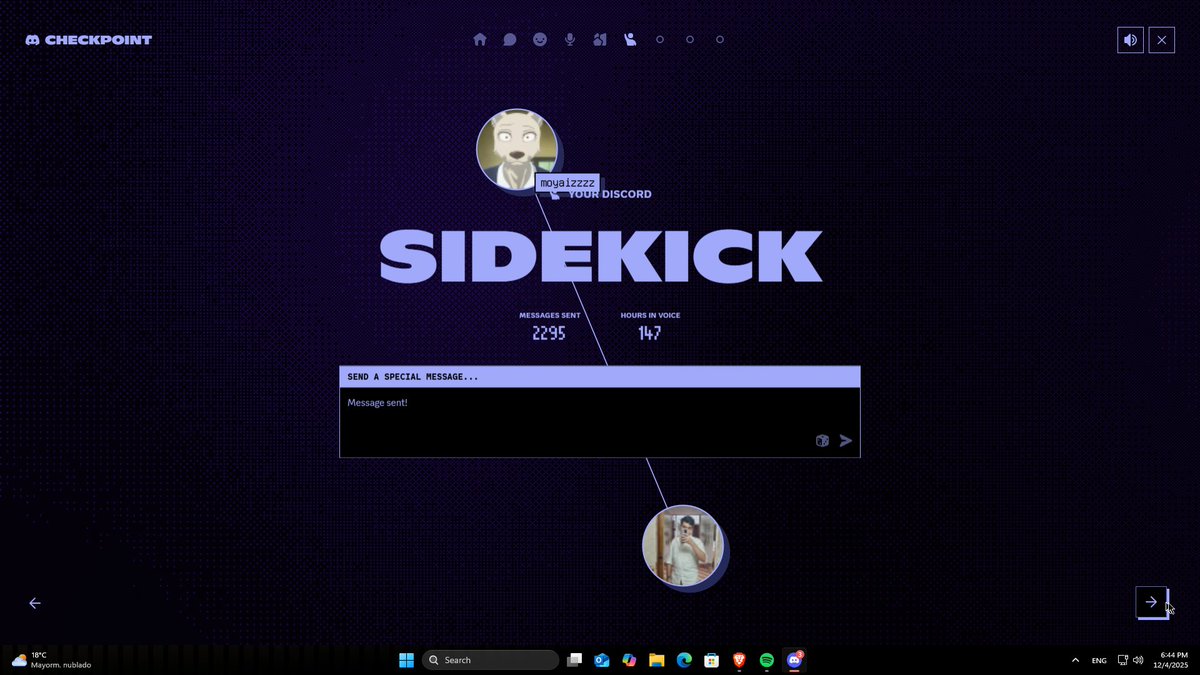Click the mirror selfie avatar at bottom
Viewport: 1200px width, 675px height.
click(683, 545)
